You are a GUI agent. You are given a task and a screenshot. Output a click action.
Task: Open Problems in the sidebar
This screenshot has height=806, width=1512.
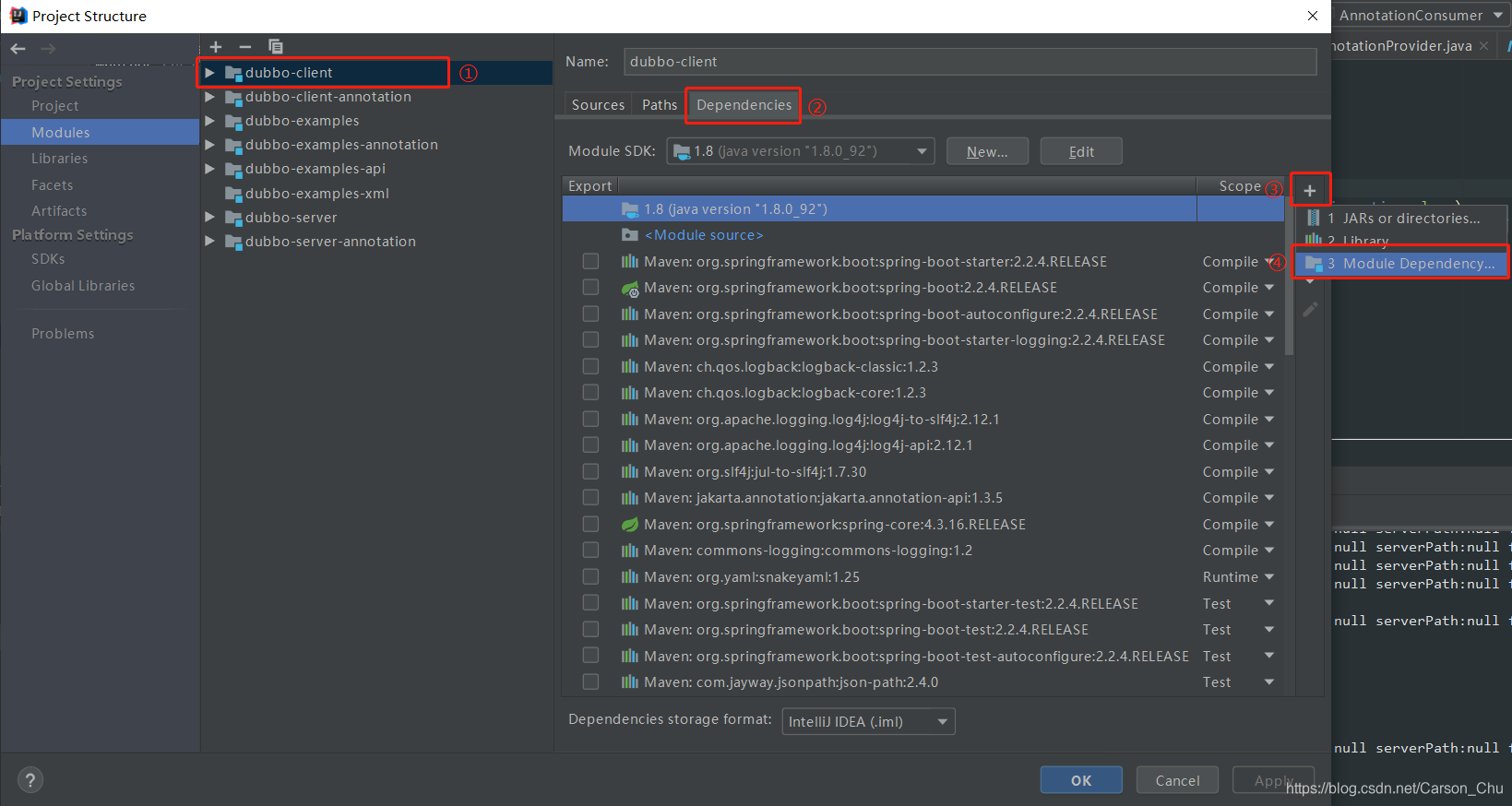click(63, 334)
